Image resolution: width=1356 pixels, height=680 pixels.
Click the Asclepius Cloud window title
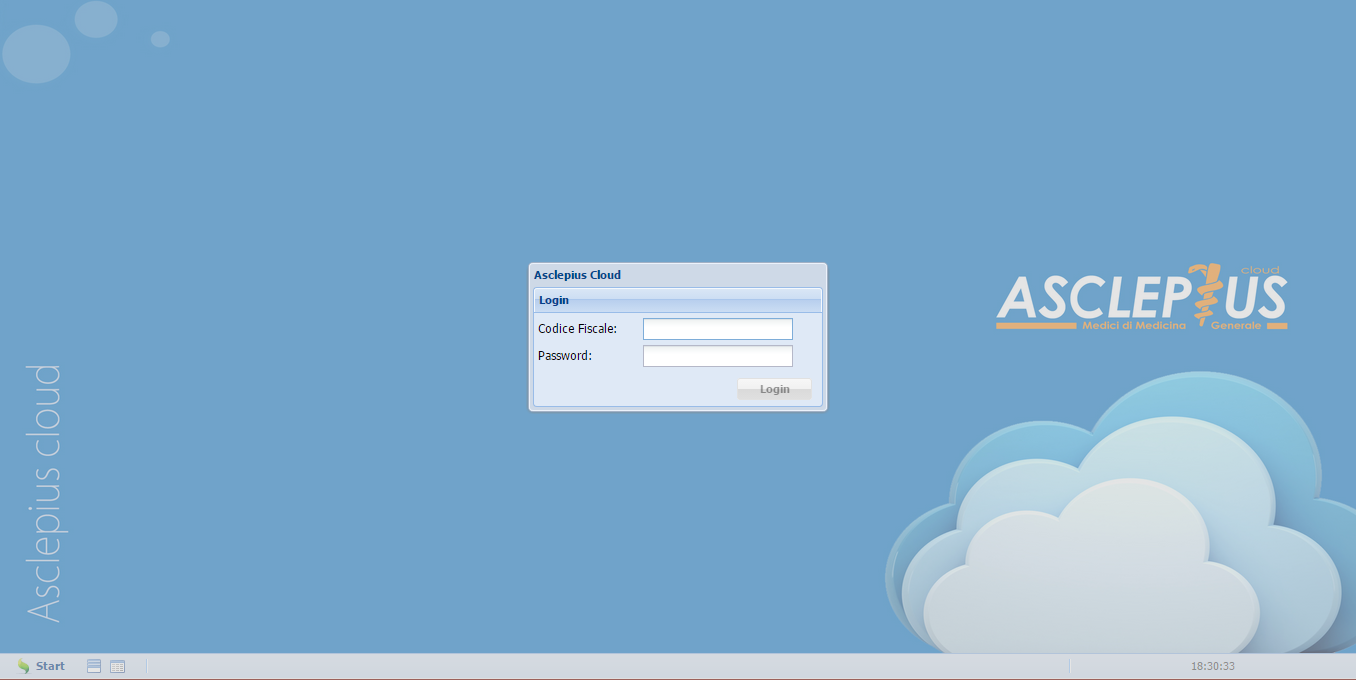coord(577,275)
